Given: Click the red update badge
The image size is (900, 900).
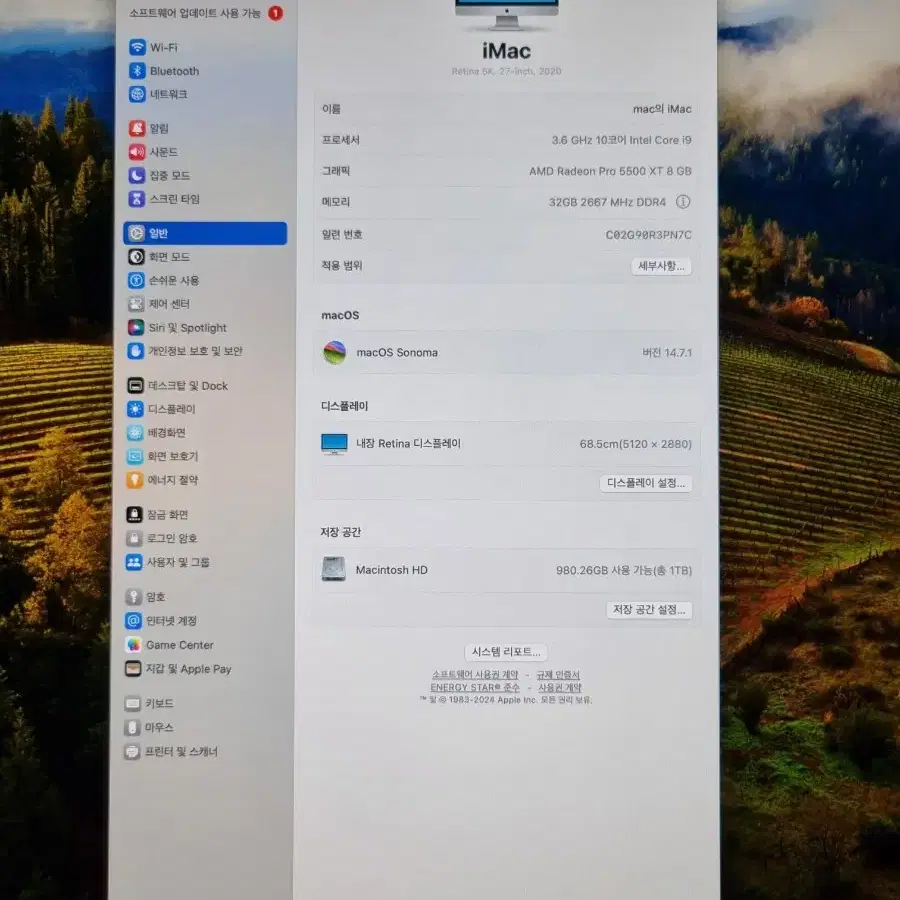Looking at the screenshot, I should 276,13.
